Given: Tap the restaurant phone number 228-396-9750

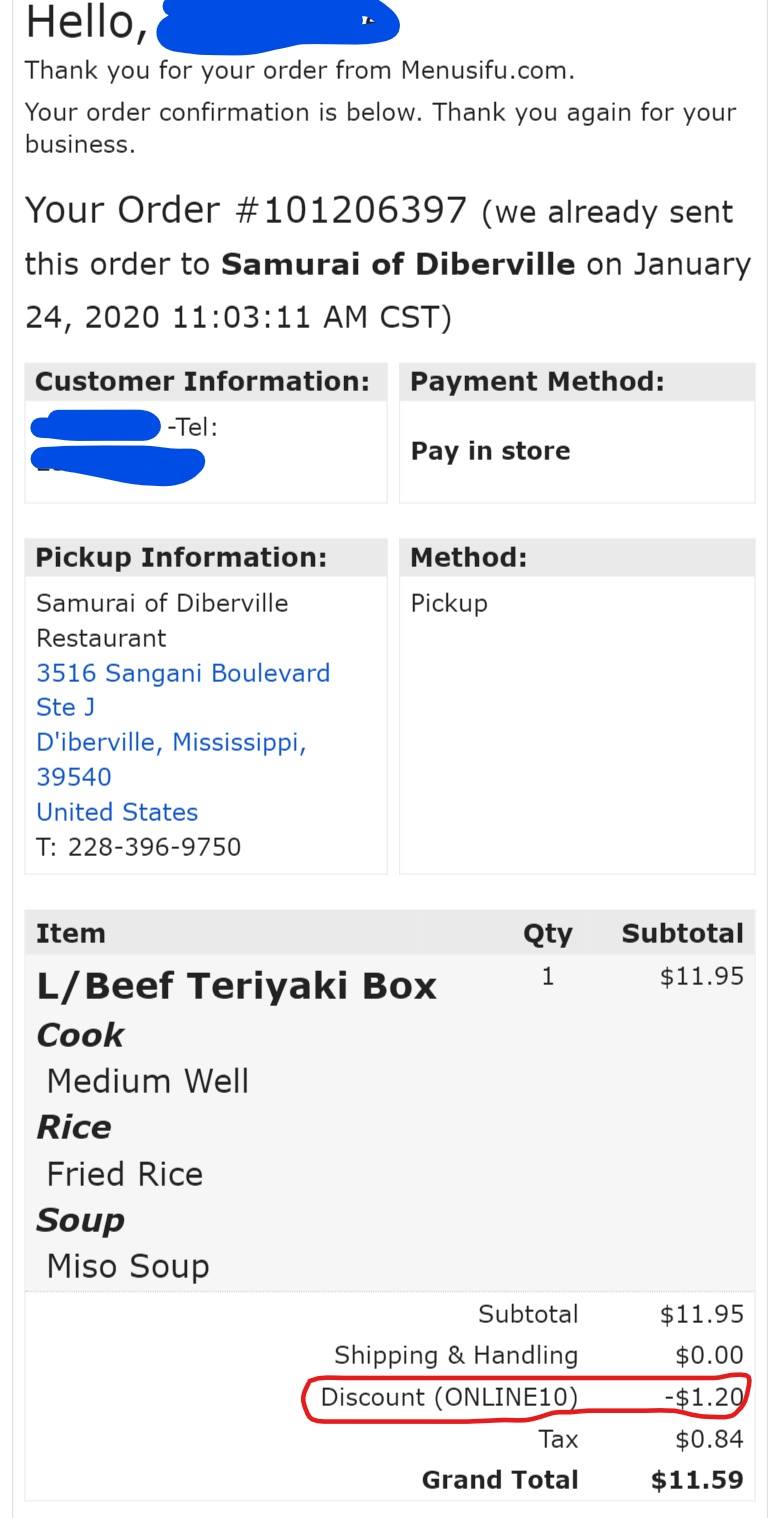Looking at the screenshot, I should coord(154,847).
